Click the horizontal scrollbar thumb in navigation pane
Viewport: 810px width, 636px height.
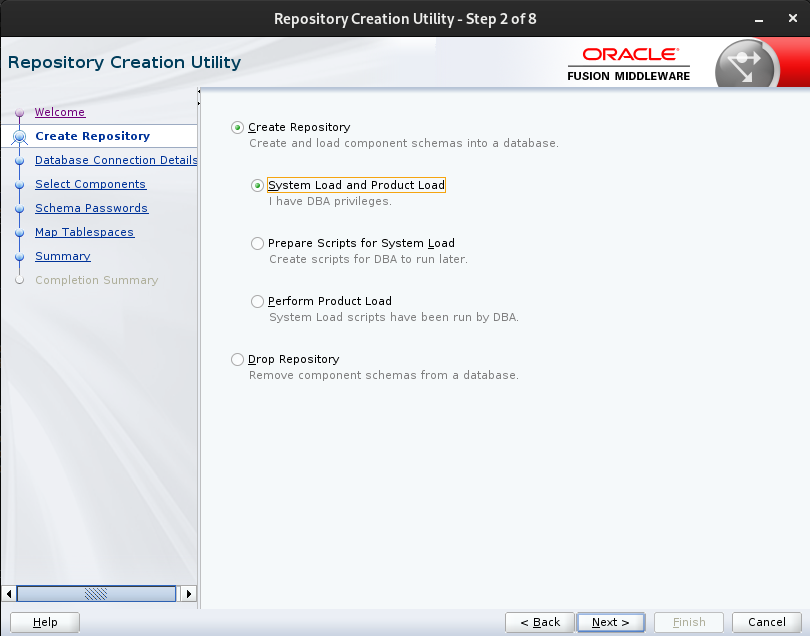pyautogui.click(x=96, y=594)
